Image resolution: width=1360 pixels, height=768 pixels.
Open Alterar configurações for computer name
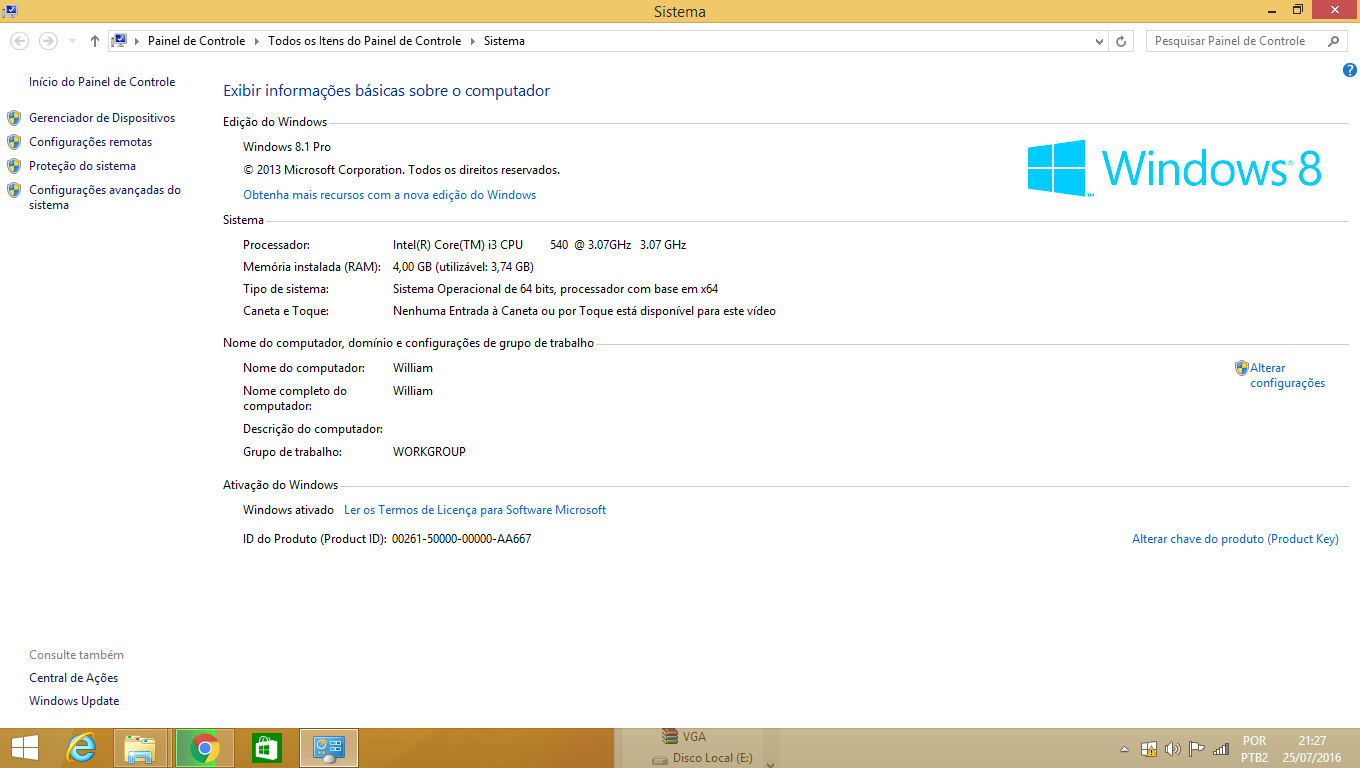coord(1287,375)
